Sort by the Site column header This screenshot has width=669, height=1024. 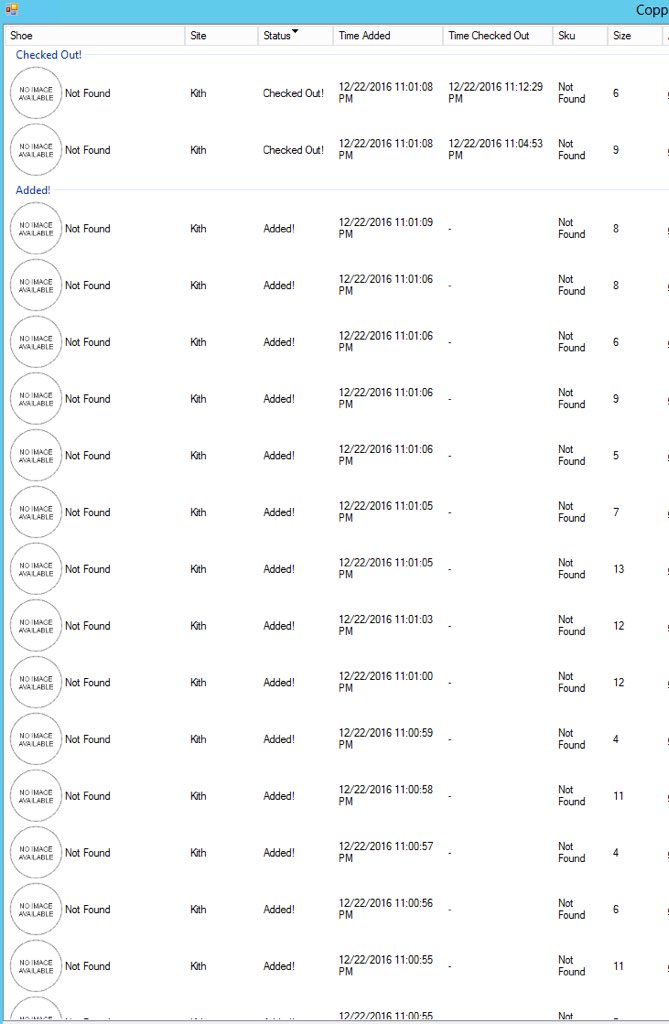tap(221, 36)
